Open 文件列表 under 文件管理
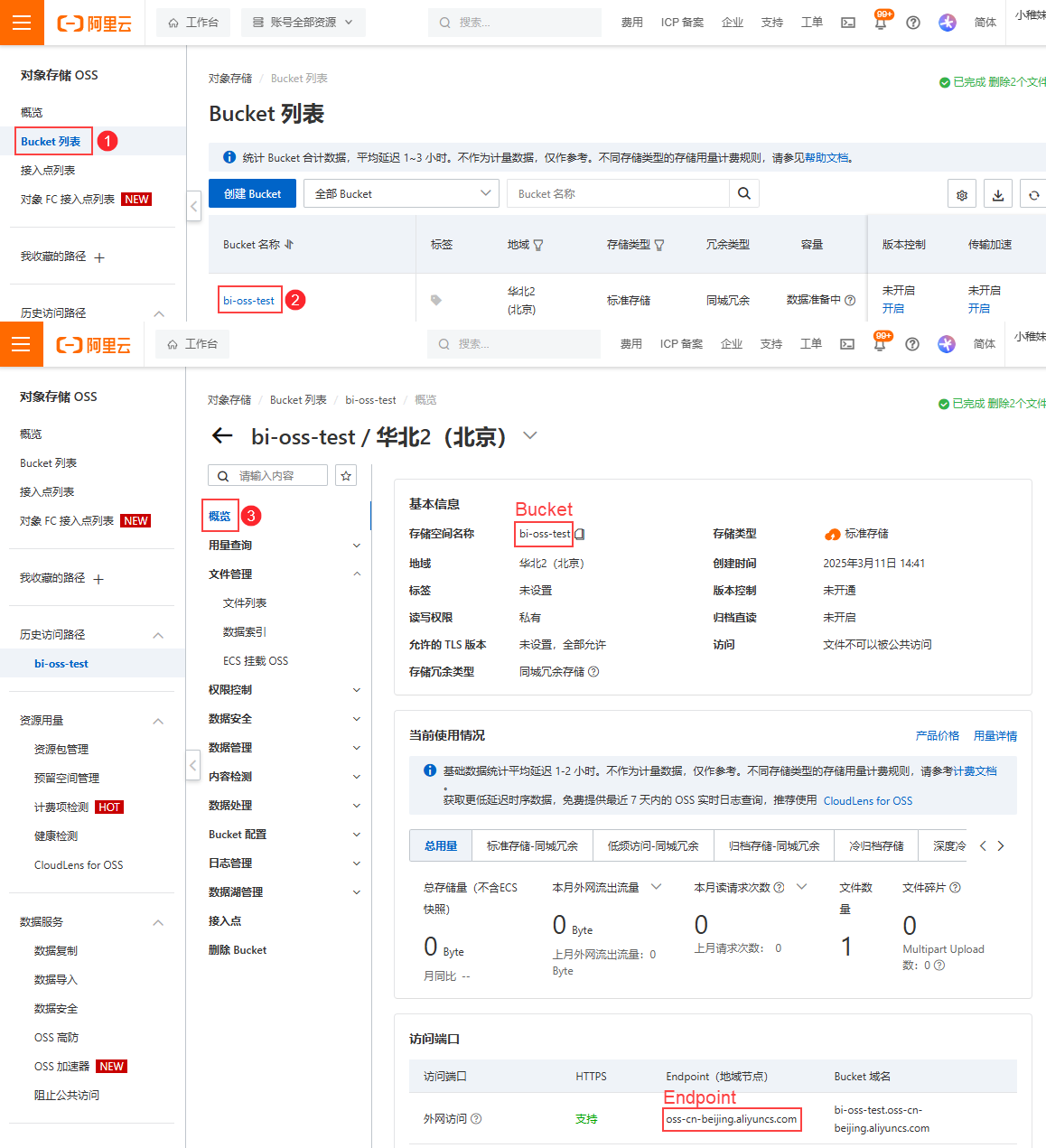The height and width of the screenshot is (1148, 1046). (245, 603)
